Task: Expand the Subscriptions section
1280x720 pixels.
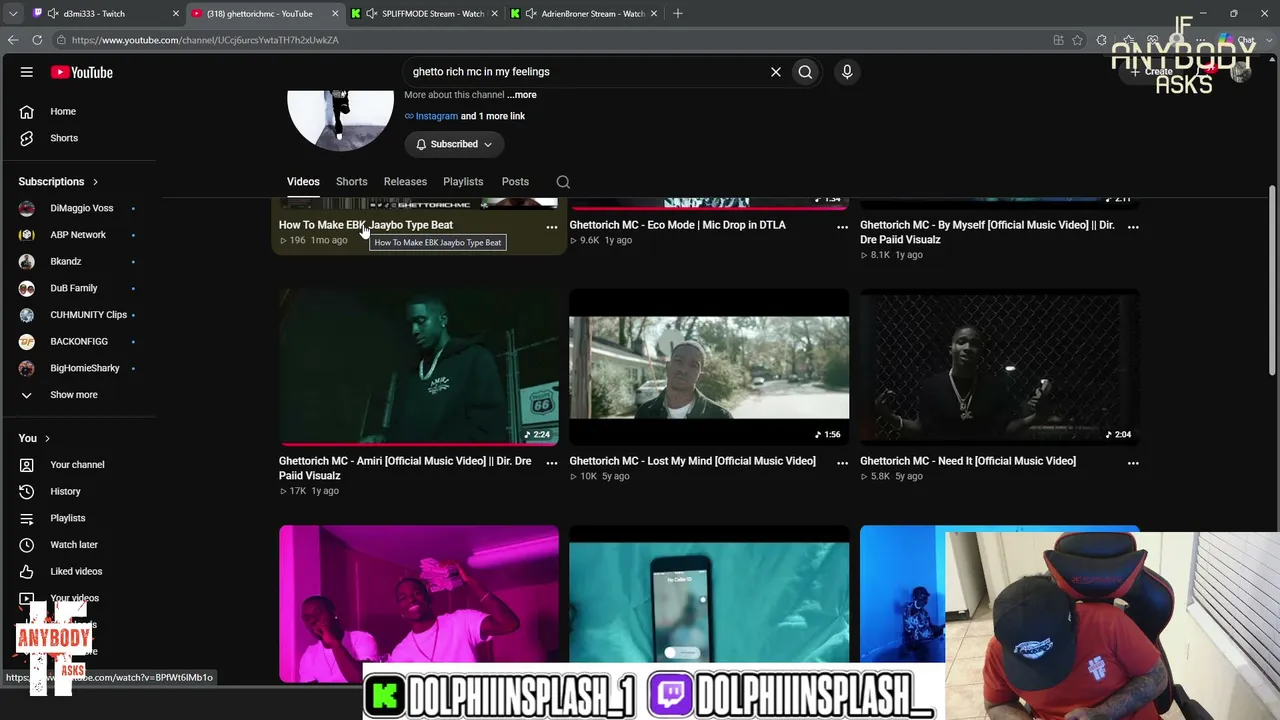Action: tap(58, 182)
